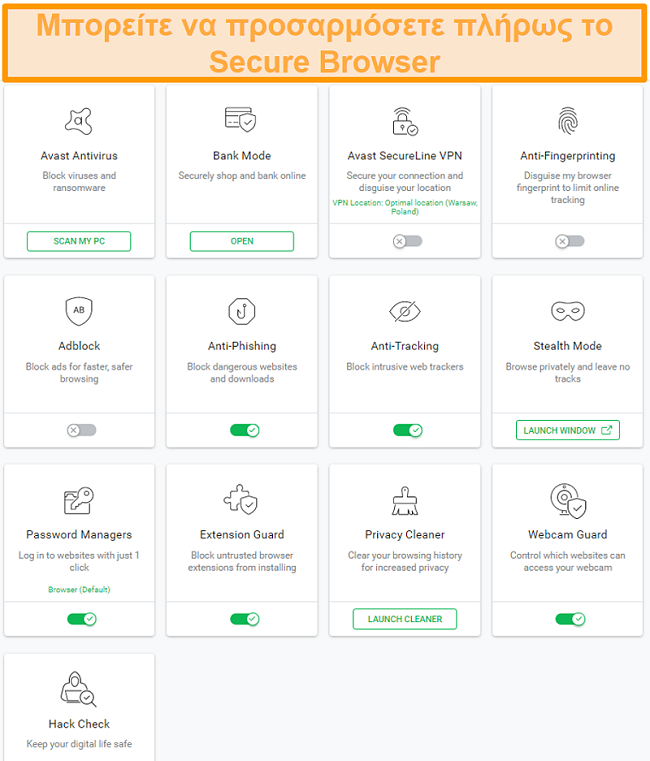Image resolution: width=650 pixels, height=761 pixels.
Task: Click the Privacy Cleaner brush icon
Action: pyautogui.click(x=405, y=500)
